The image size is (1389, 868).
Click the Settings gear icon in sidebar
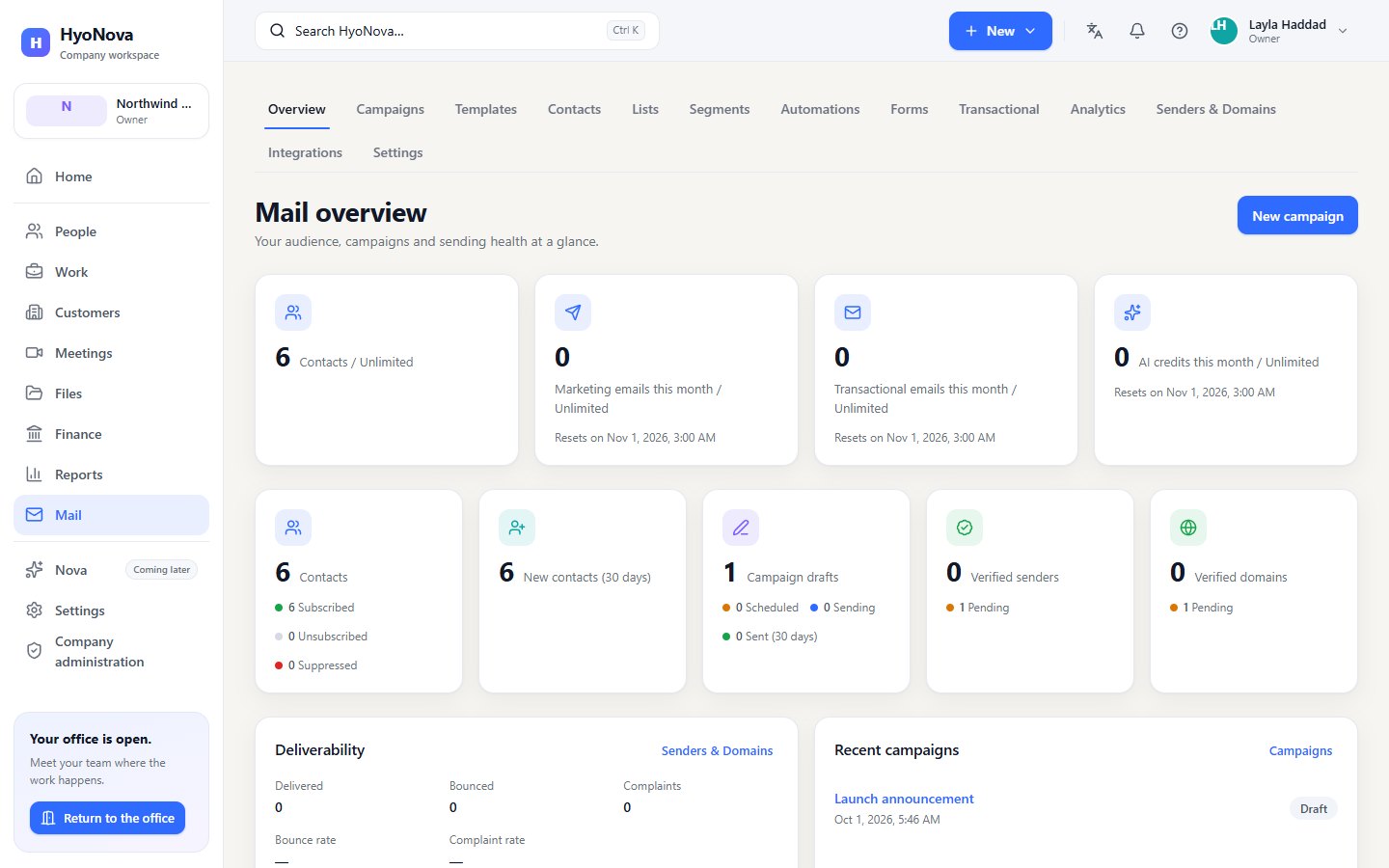click(34, 610)
